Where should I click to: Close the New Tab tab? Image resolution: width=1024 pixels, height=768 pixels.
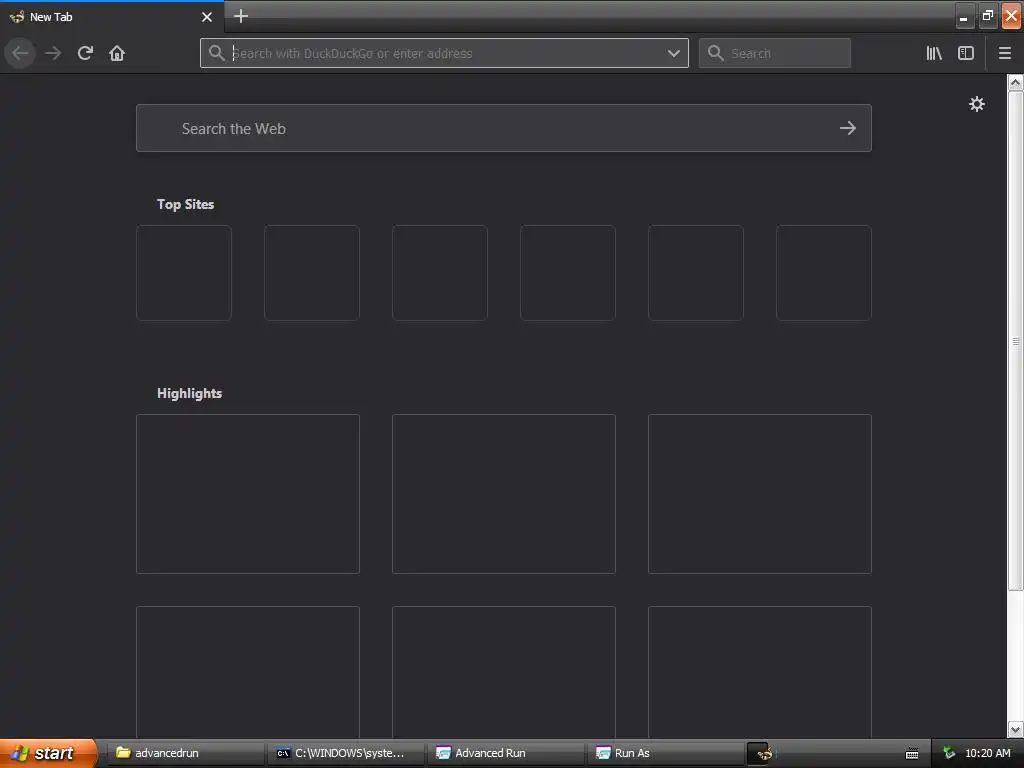(x=207, y=17)
